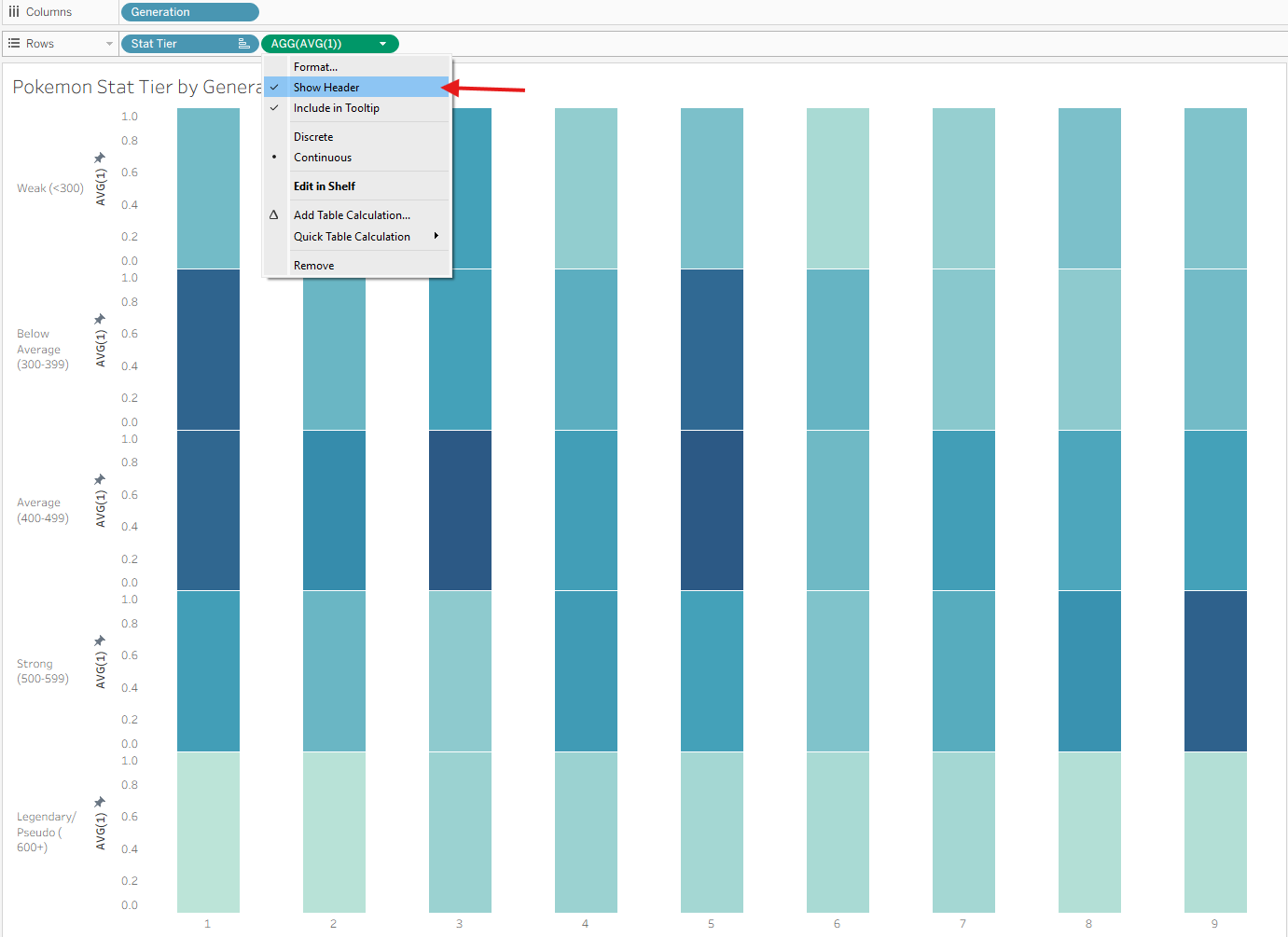Click generation label '8' on the bottom axis
Screen dimensions: 1288x937
click(1089, 924)
